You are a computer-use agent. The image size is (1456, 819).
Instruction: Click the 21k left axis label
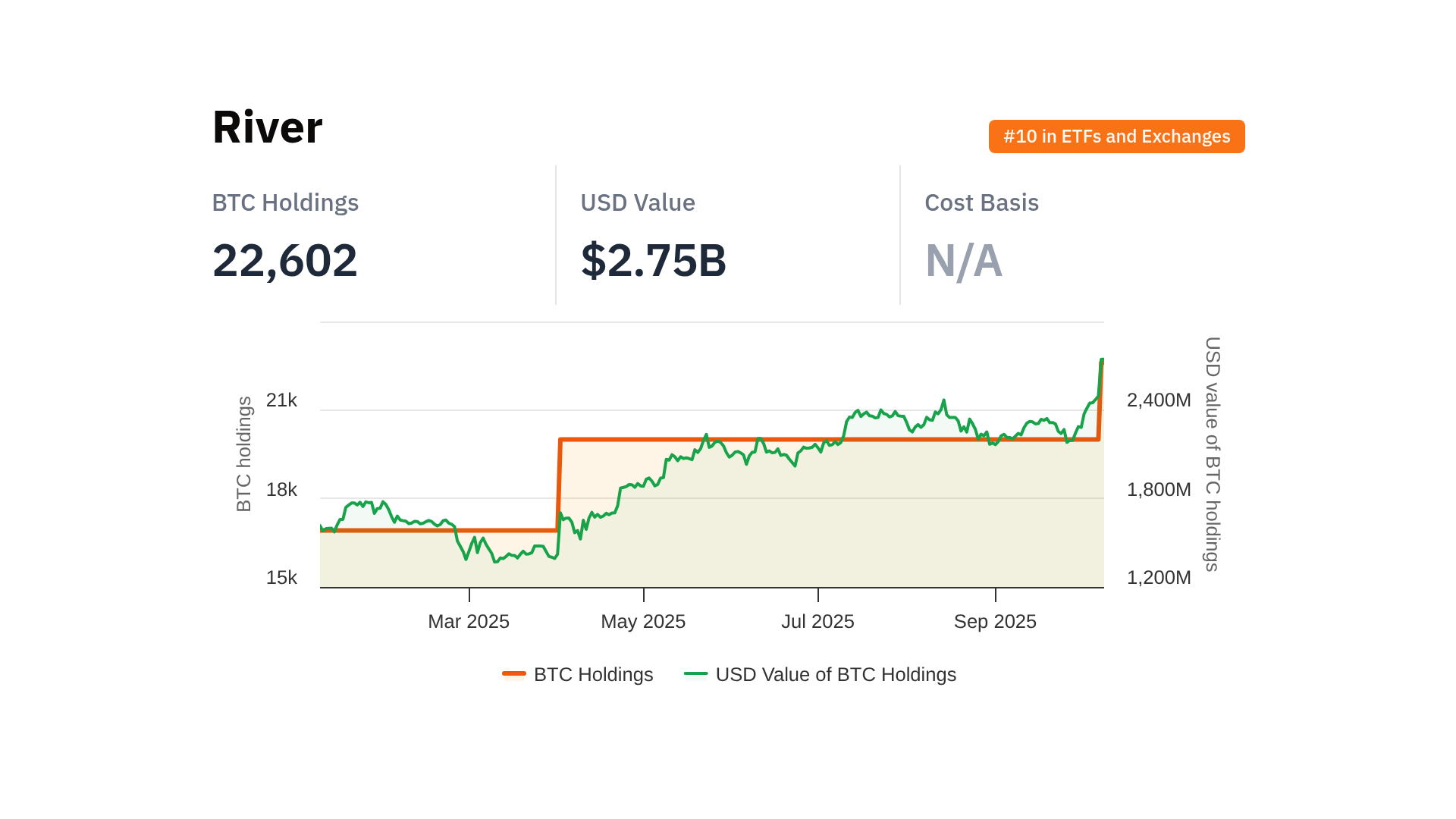[281, 400]
